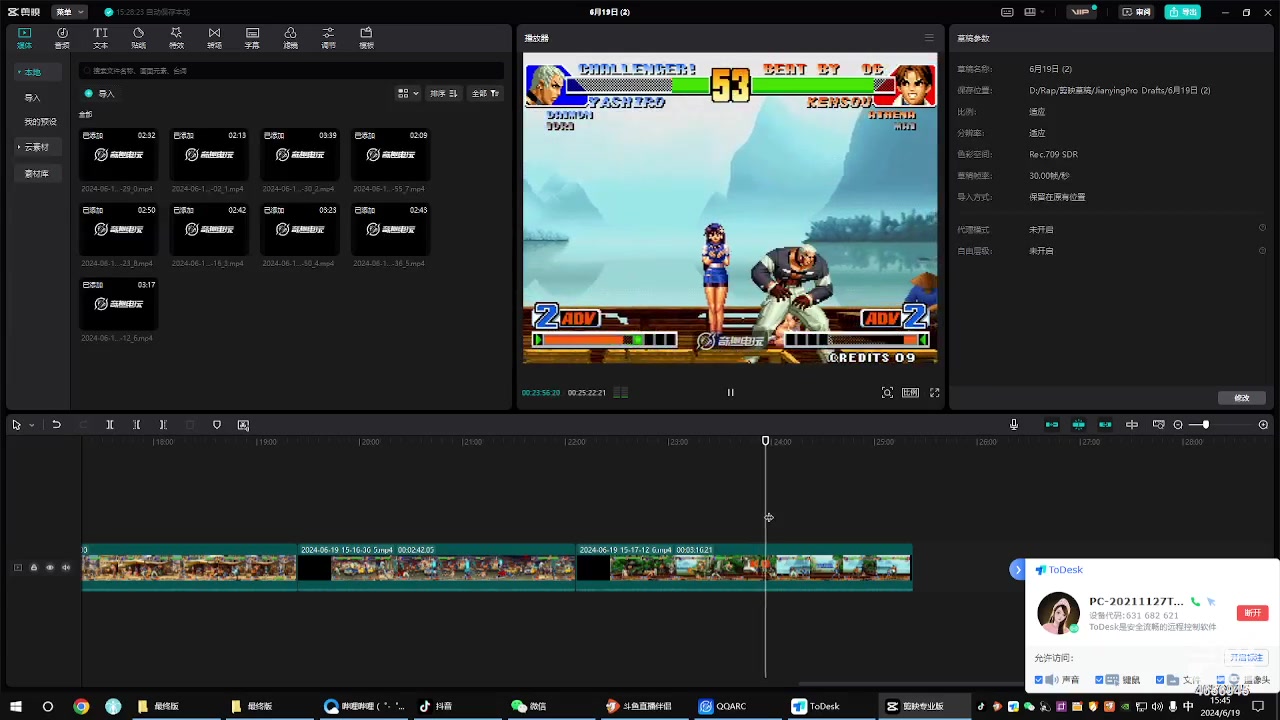Open the grid view mode dropdown
The image size is (1280, 720).
408,93
